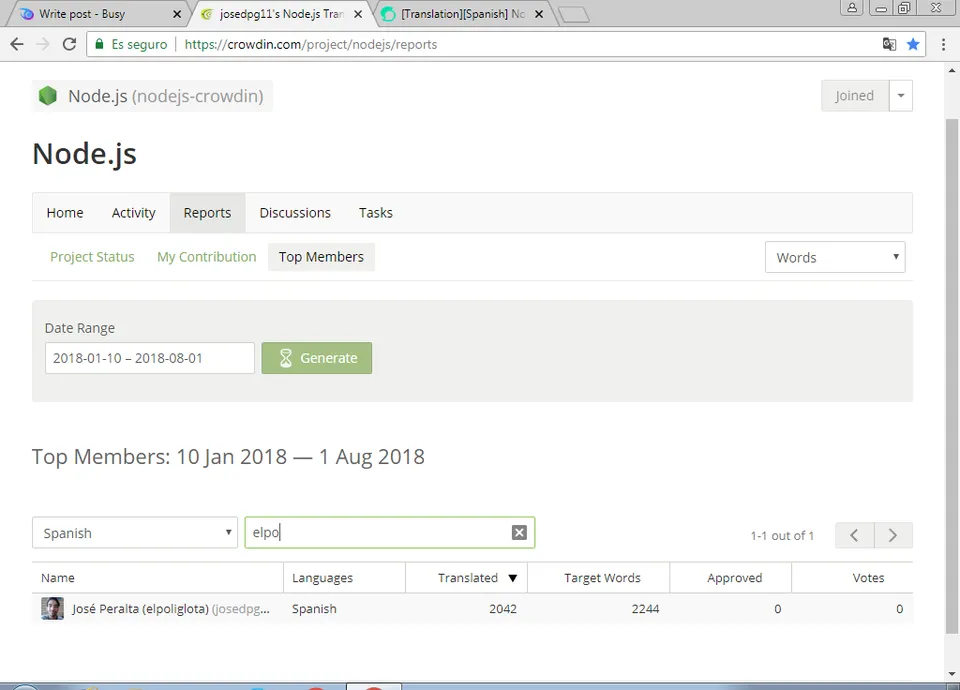Click the green secure padlock icon
The width and height of the screenshot is (960, 690).
(x=99, y=44)
